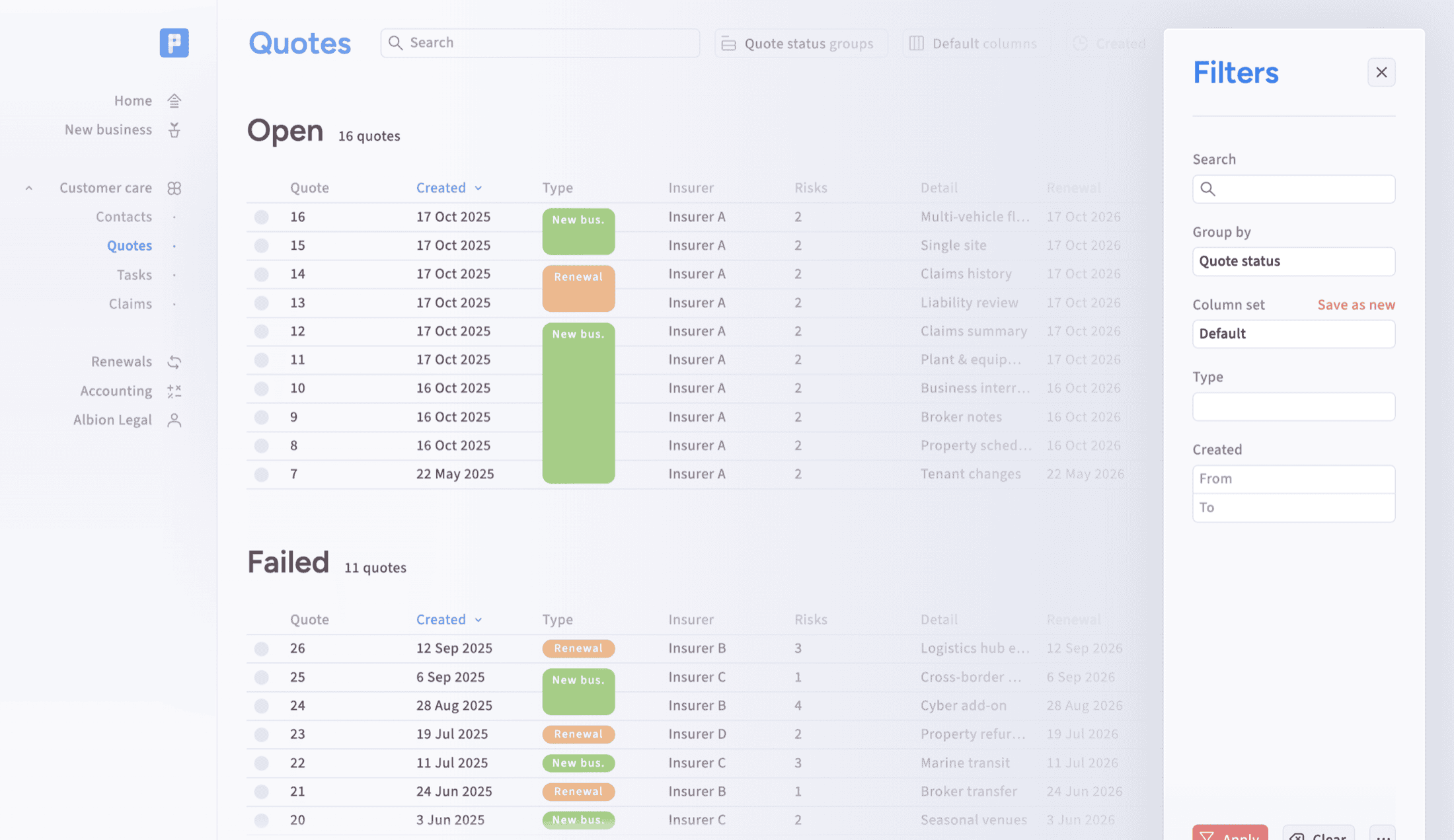This screenshot has width=1454, height=840.
Task: Click the blue P logo icon
Action: pos(174,42)
